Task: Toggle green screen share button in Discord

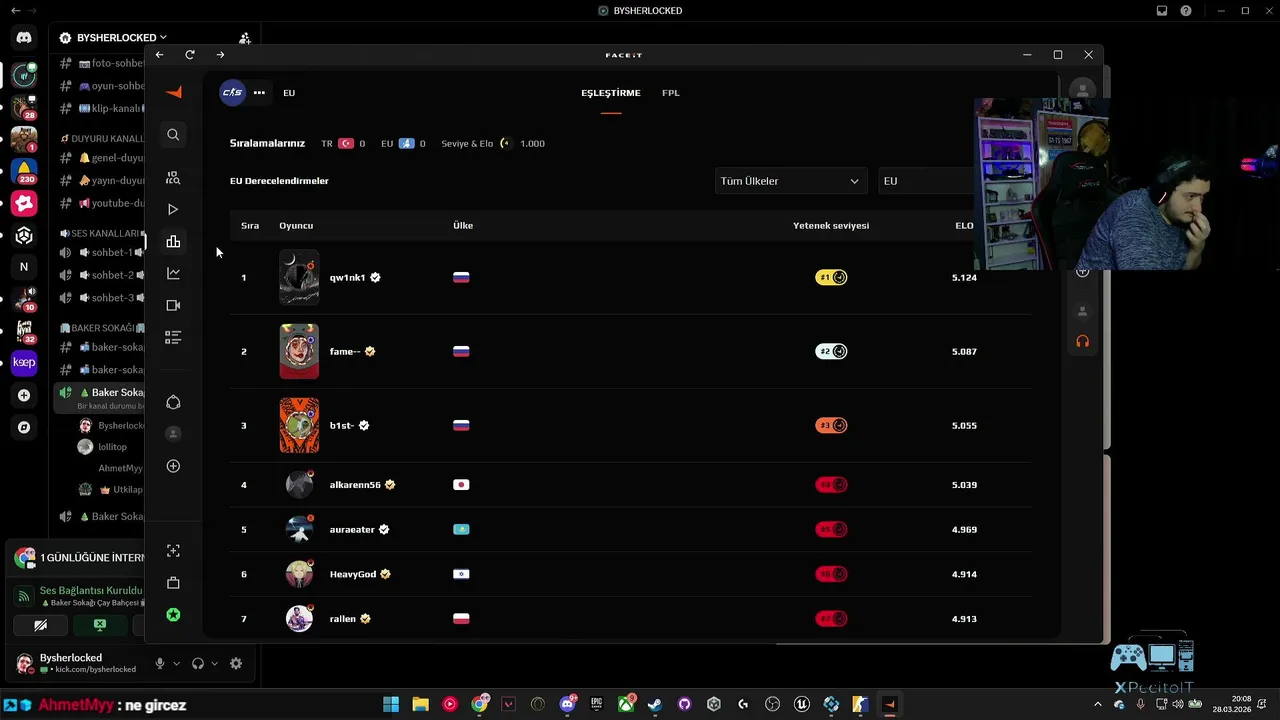Action: click(x=100, y=625)
